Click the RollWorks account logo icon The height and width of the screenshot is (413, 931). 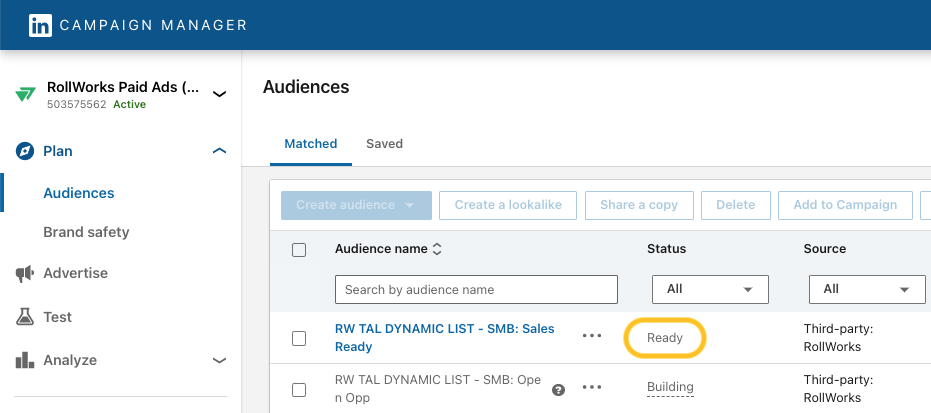[25, 94]
